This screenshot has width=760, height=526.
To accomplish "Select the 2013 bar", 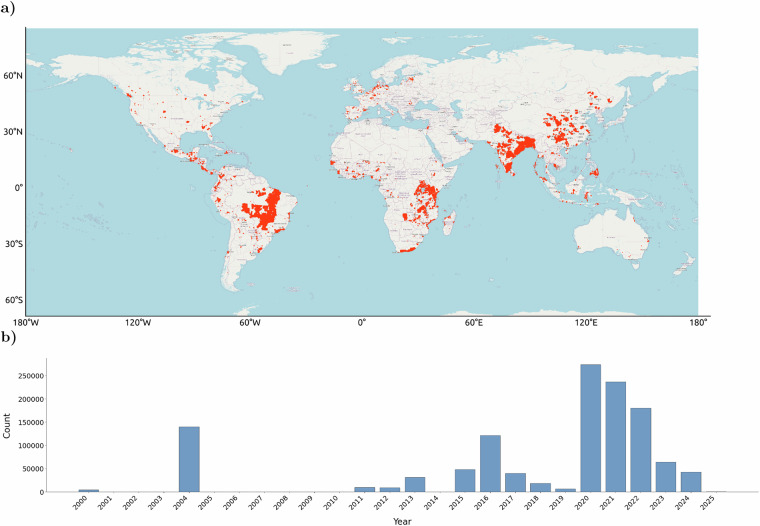I will pos(415,484).
